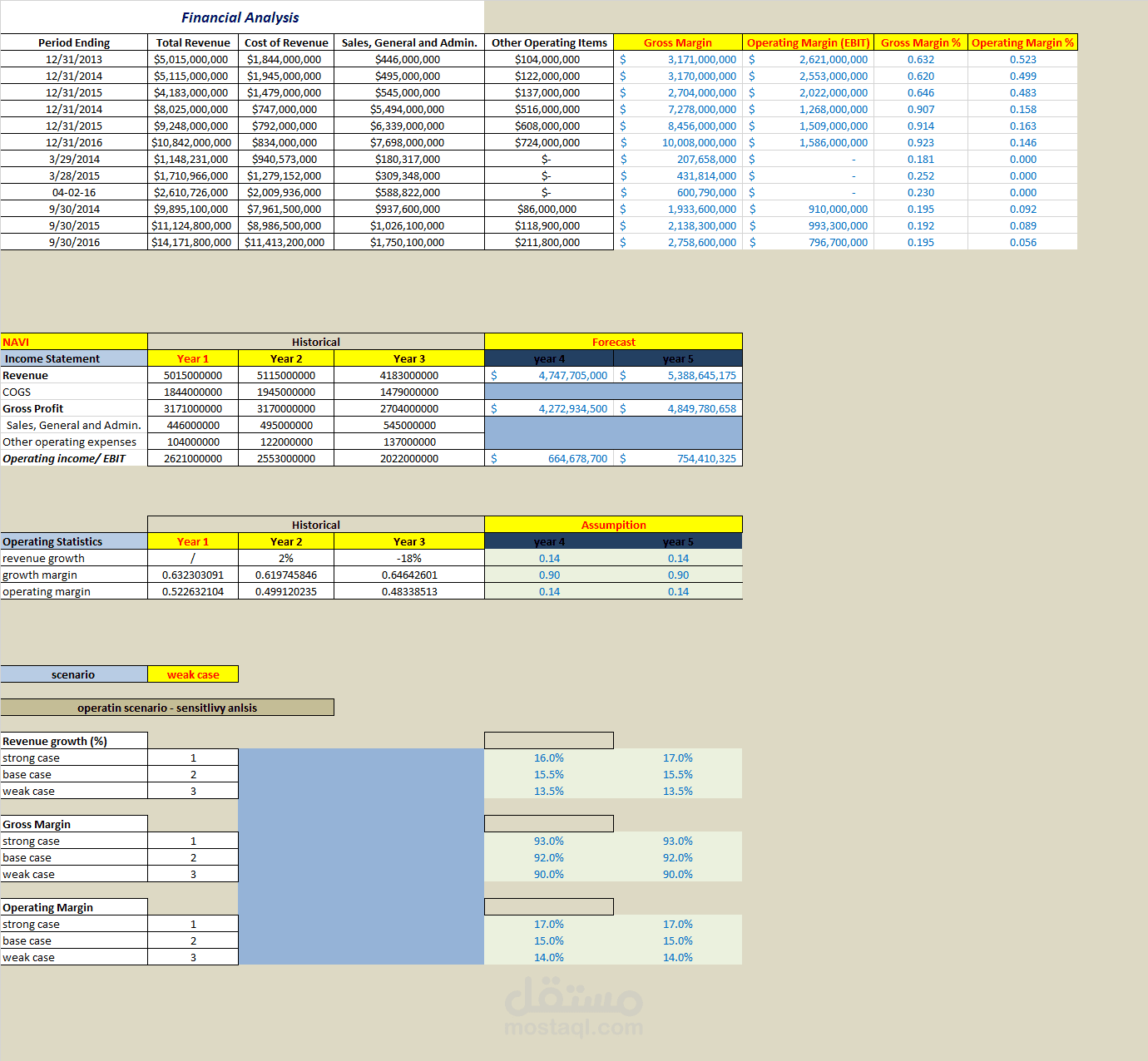Click the Assumpition header cell
This screenshot has height=1061, width=1148.
[613, 525]
